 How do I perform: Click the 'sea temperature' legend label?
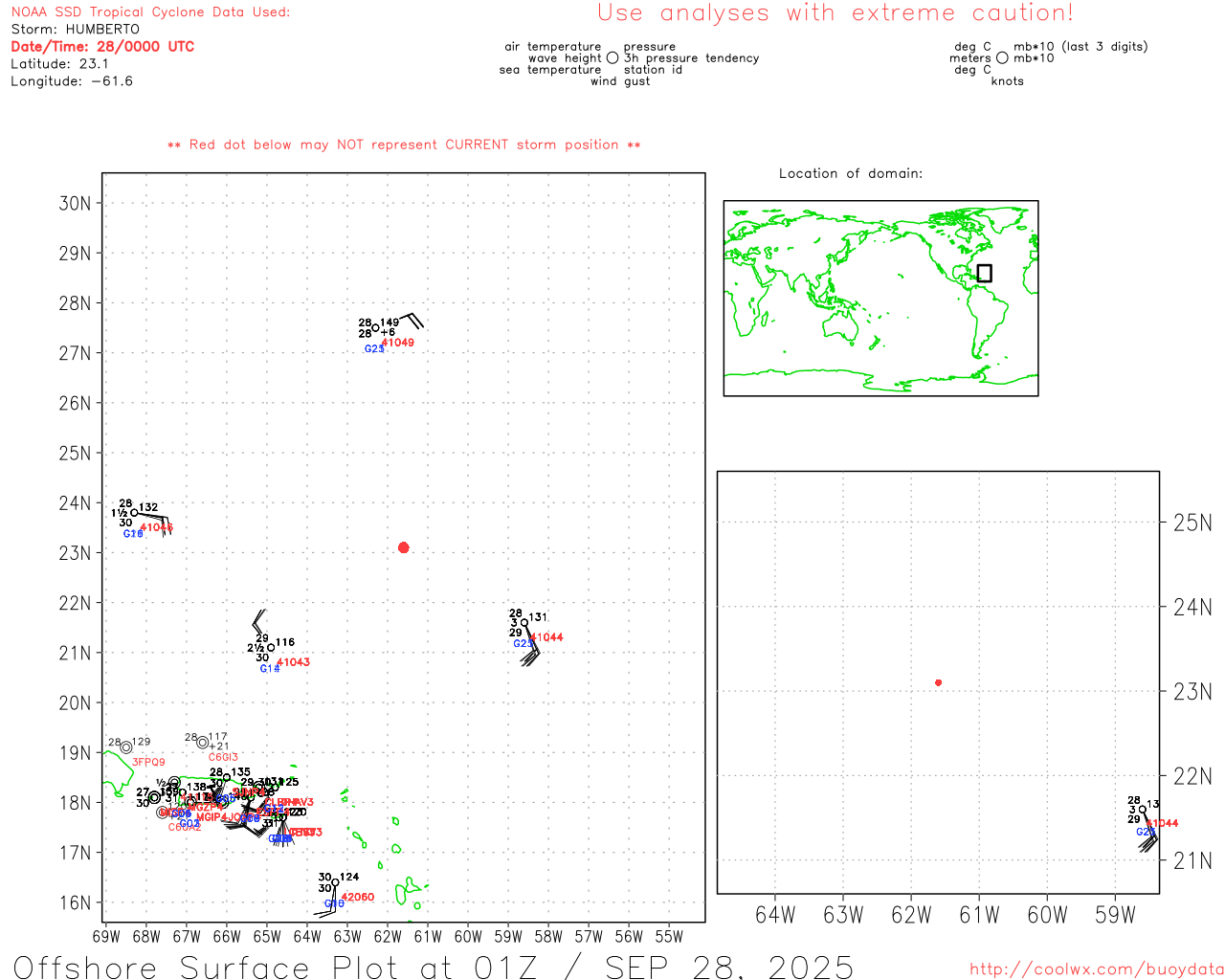[x=550, y=70]
